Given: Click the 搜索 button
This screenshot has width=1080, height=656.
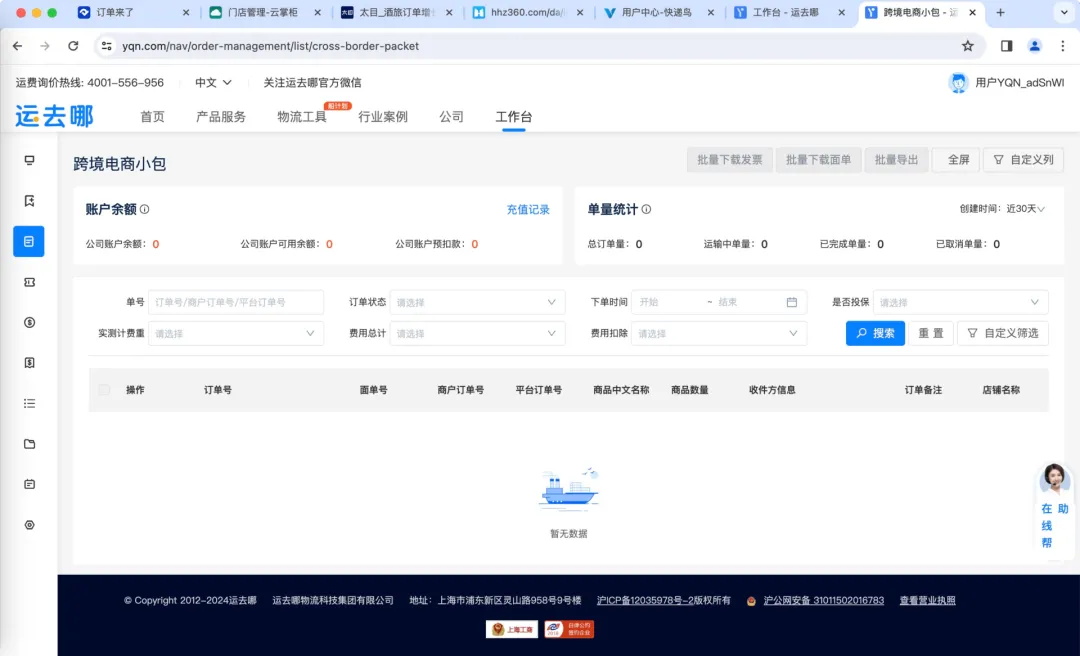Looking at the screenshot, I should [875, 334].
